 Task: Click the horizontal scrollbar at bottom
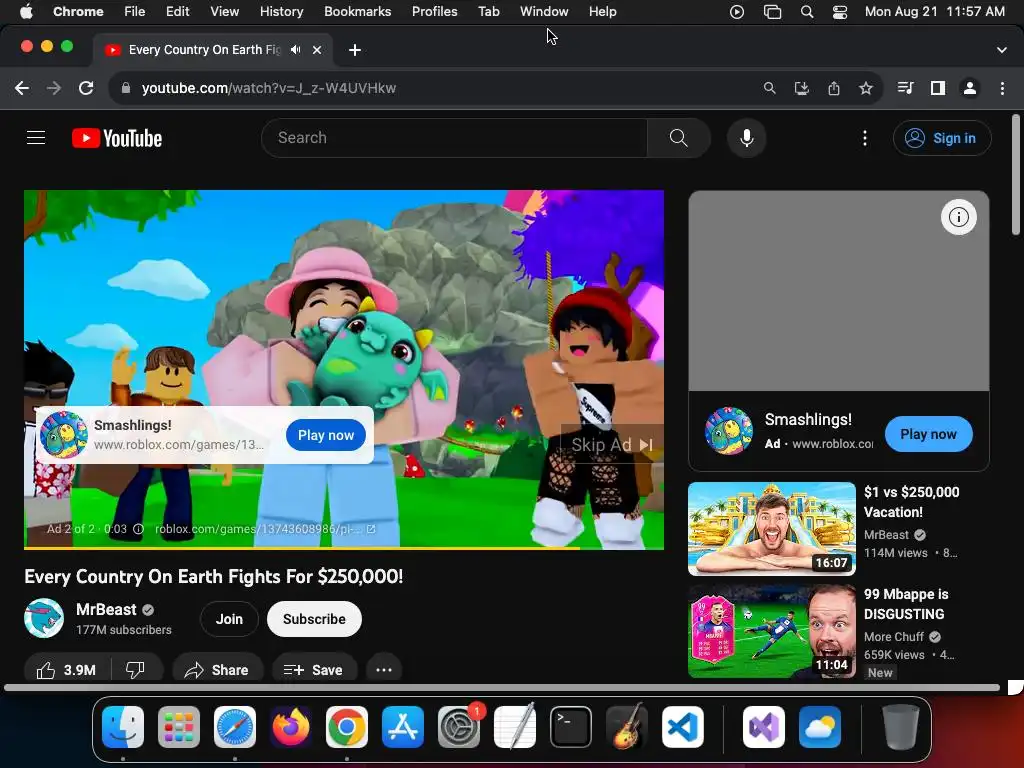[502, 688]
